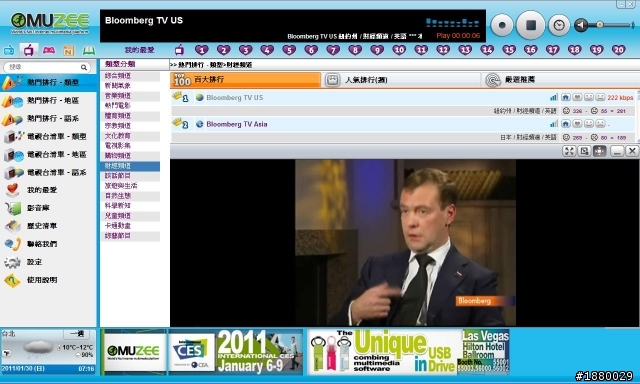
Task: Click the small TV icon before favorite hearts
Action: pos(179,50)
